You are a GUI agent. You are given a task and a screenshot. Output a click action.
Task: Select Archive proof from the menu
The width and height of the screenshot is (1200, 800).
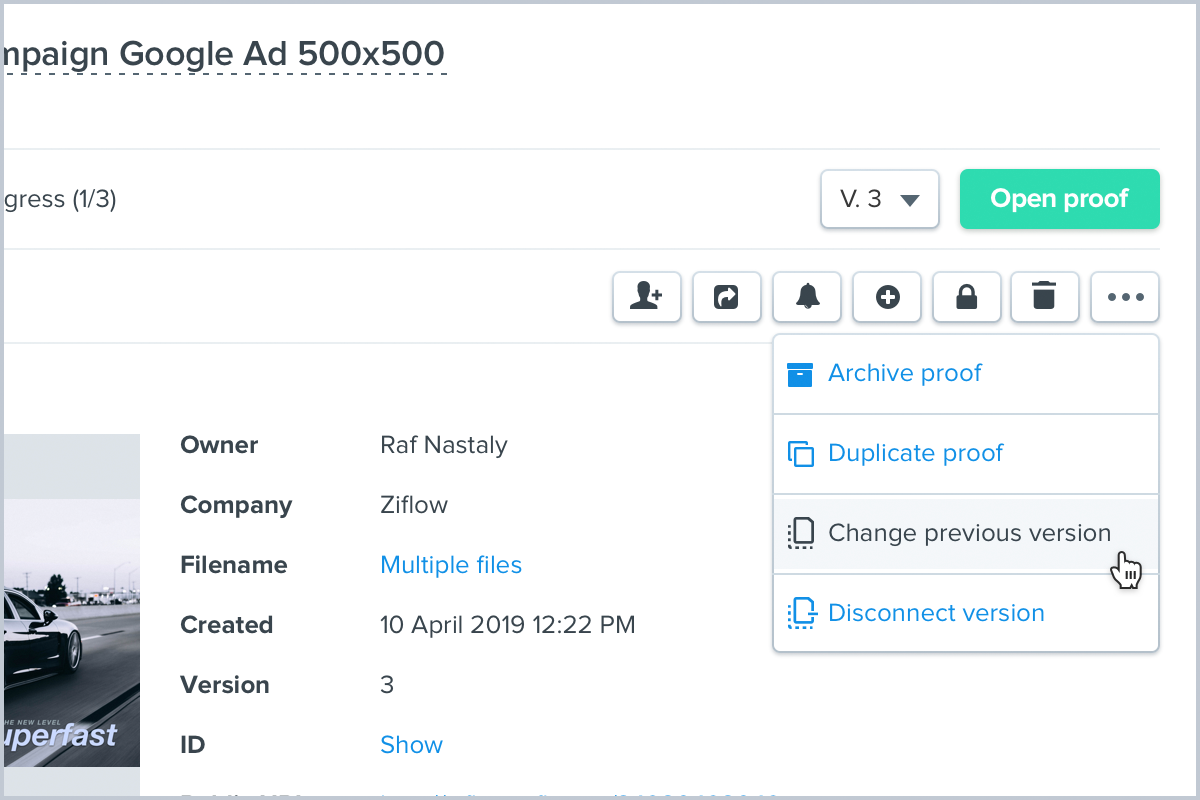pyautogui.click(x=904, y=373)
